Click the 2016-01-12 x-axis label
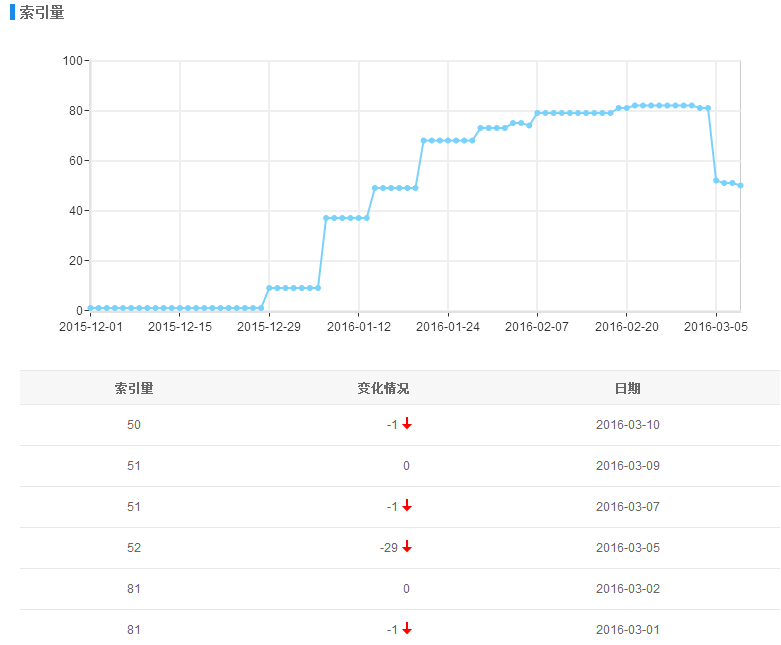This screenshot has height=645, width=781. (x=358, y=326)
